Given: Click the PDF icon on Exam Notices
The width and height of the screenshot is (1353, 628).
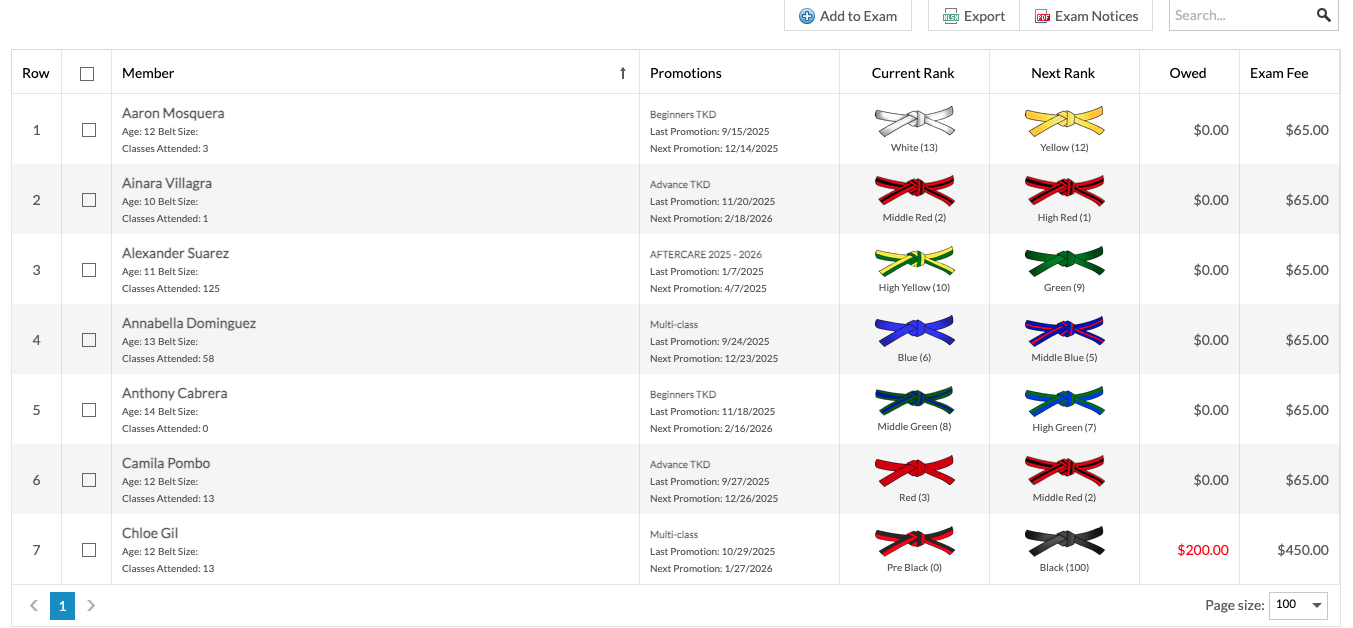Looking at the screenshot, I should point(1042,15).
